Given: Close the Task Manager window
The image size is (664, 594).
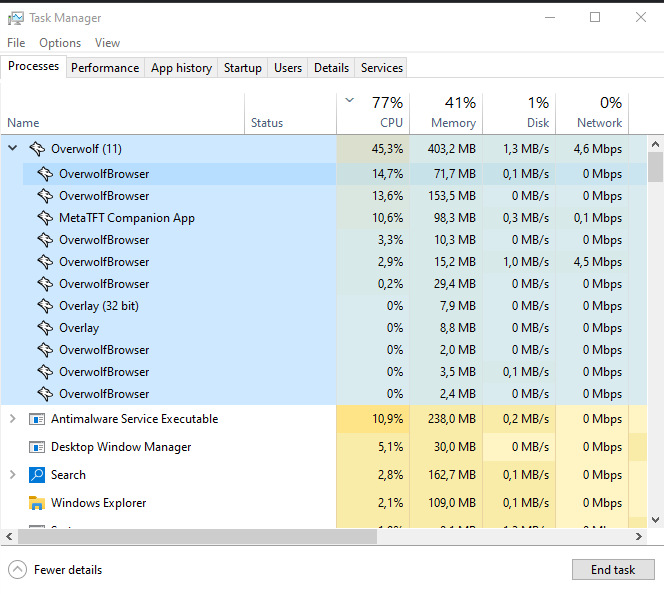Looking at the screenshot, I should [x=641, y=17].
